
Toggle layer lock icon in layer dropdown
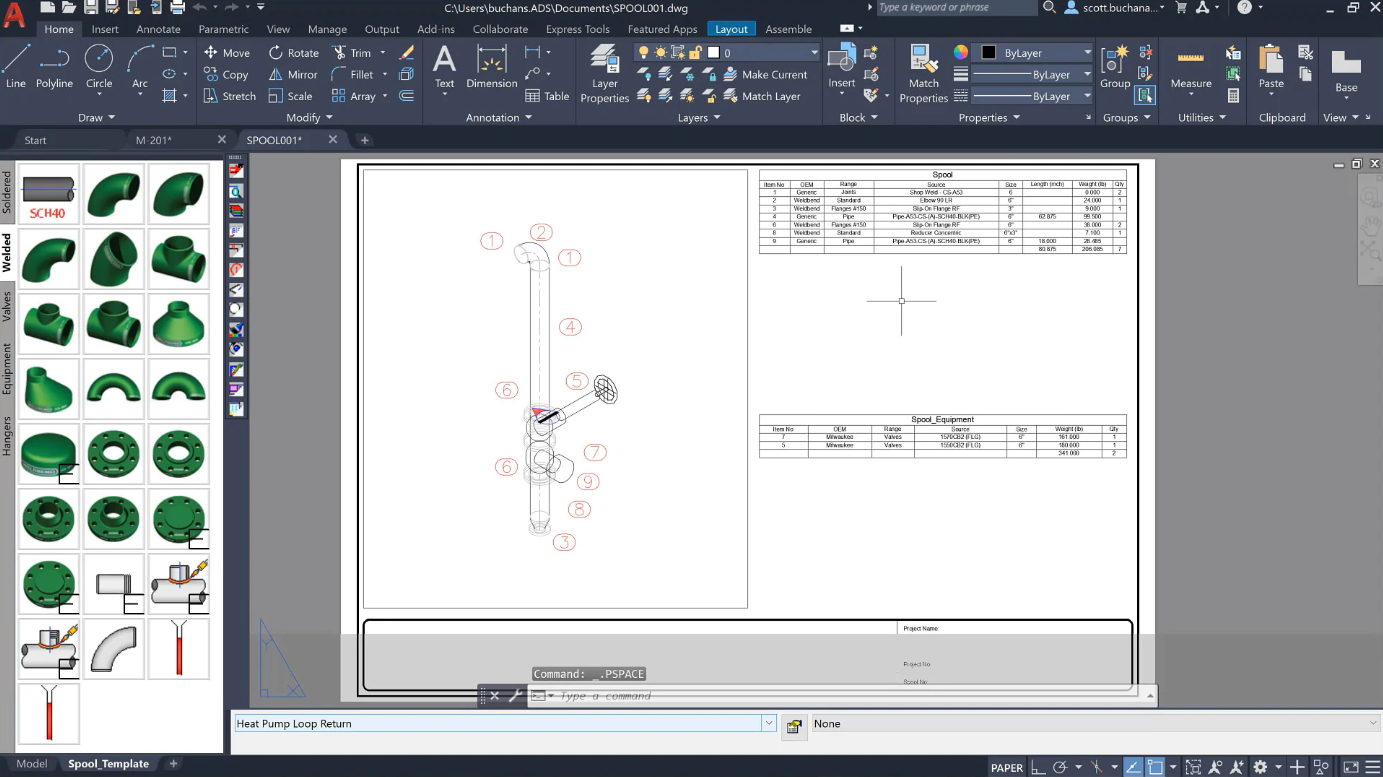tap(693, 52)
